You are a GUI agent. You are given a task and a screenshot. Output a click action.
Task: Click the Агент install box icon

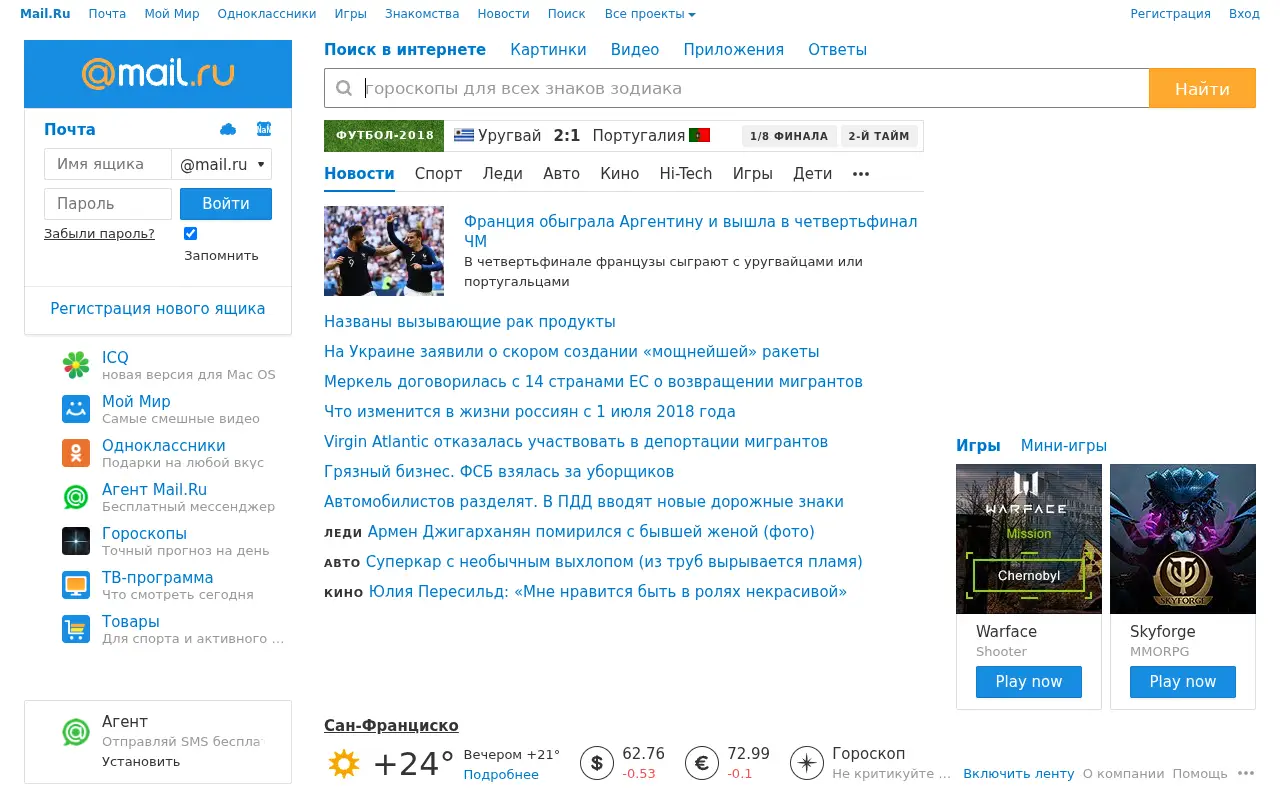pyautogui.click(x=76, y=733)
